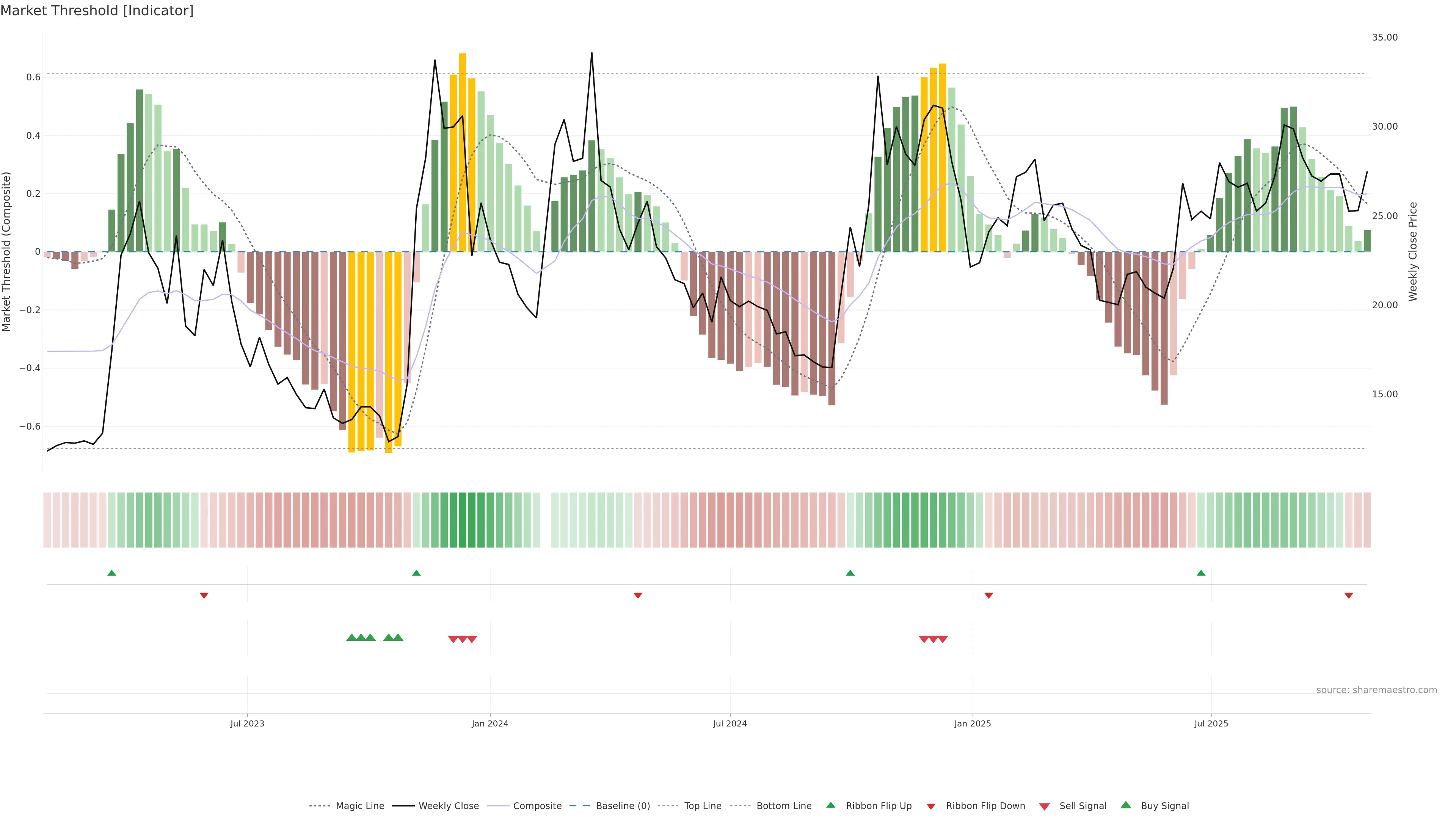The height and width of the screenshot is (819, 1456).
Task: Click the Jan 2024 x-axis label
Action: (490, 723)
